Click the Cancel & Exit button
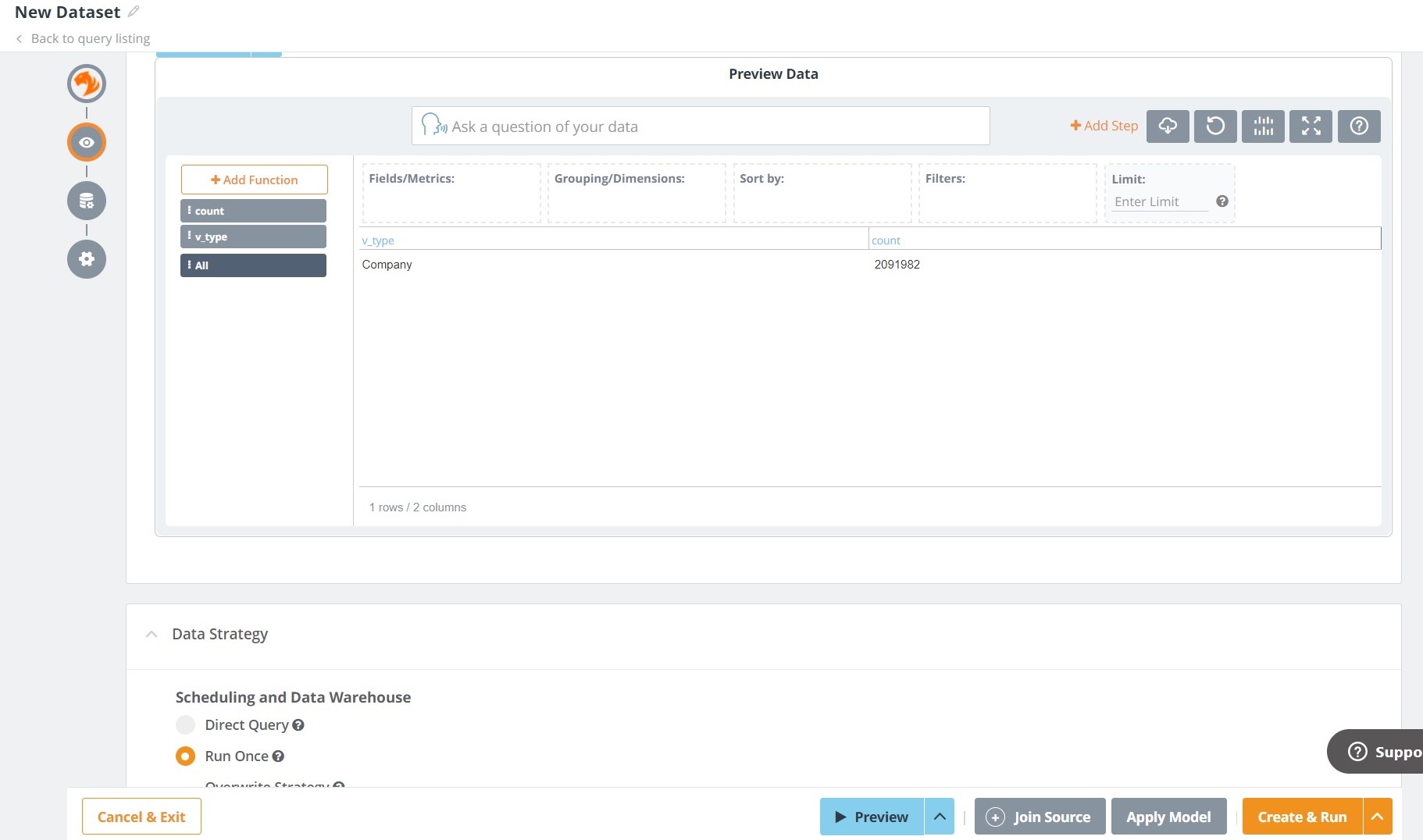1423x840 pixels. [141, 816]
